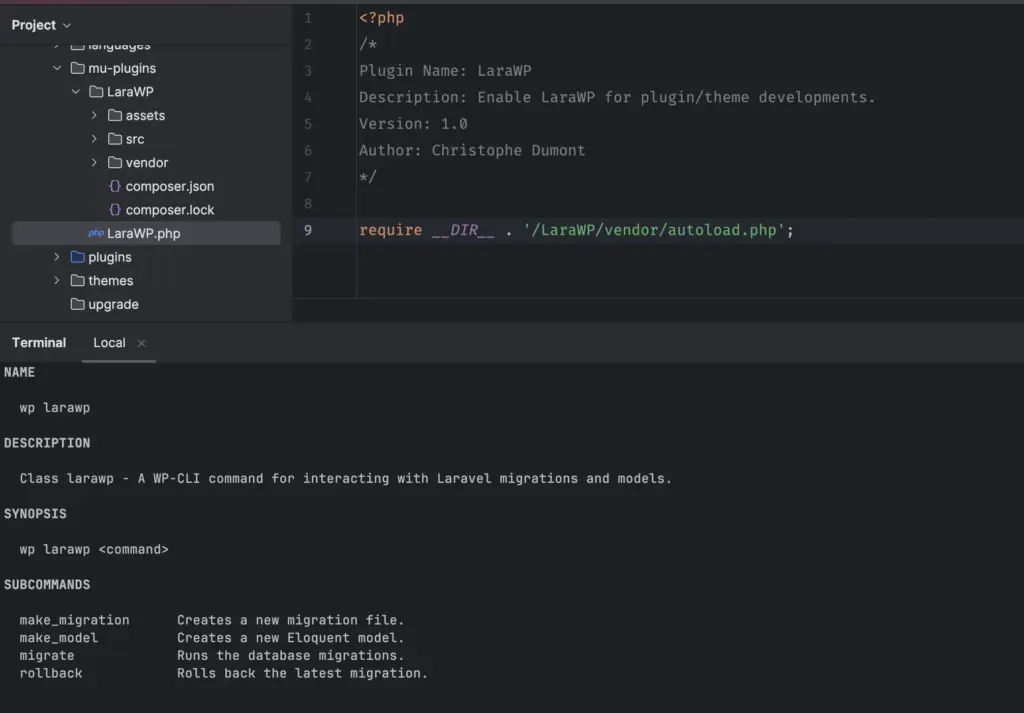Click the braces icon next to composer.json
Image resolution: width=1024 pixels, height=713 pixels.
click(113, 186)
